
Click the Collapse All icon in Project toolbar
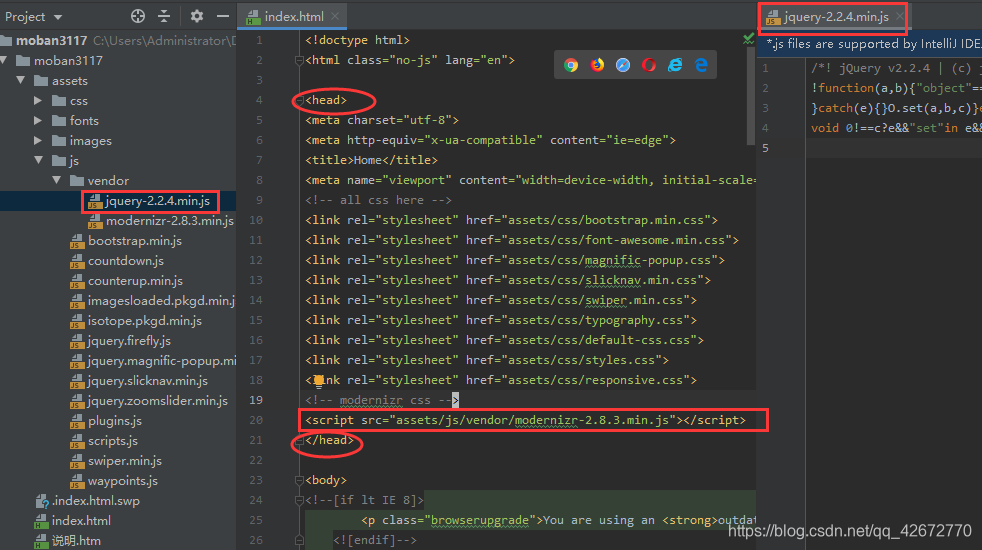click(x=164, y=16)
